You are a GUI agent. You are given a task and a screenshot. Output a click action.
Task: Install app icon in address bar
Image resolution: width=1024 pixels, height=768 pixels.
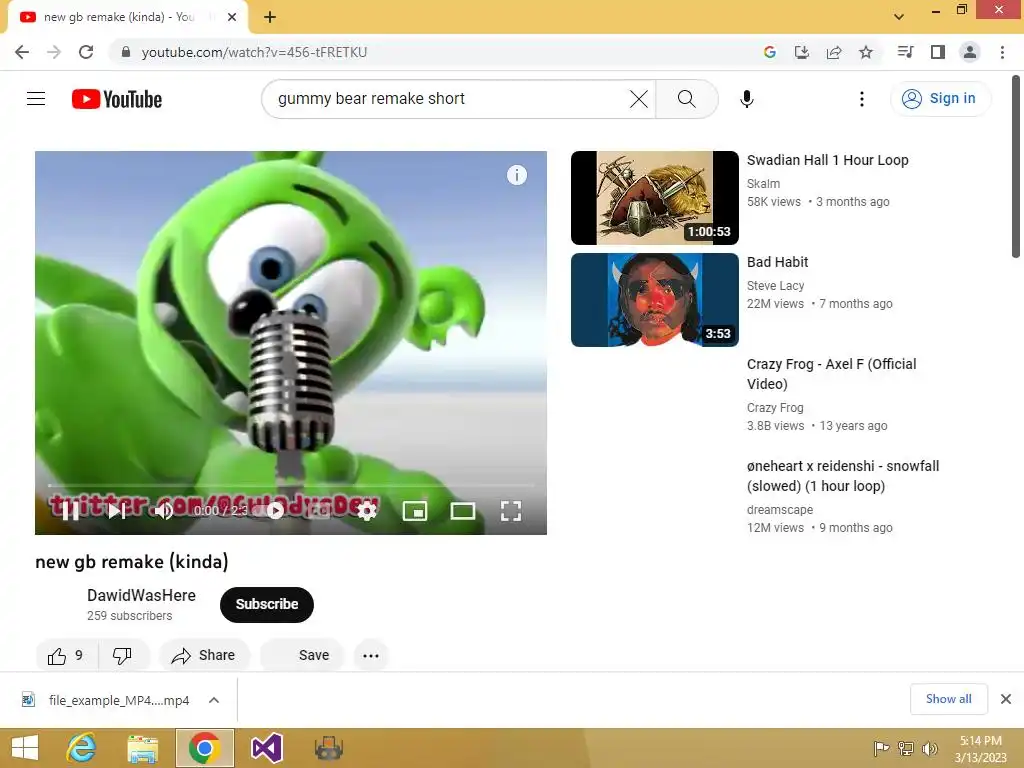(x=802, y=52)
